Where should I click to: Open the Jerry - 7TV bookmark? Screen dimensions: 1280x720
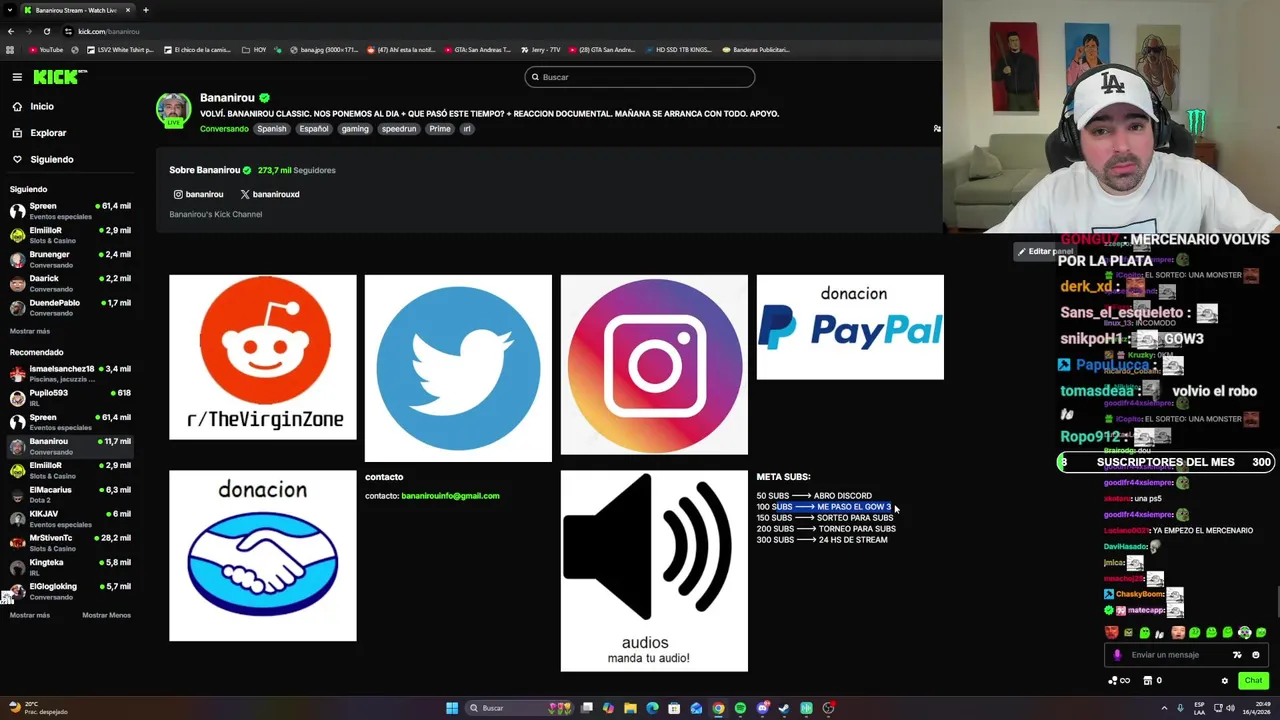[540, 49]
